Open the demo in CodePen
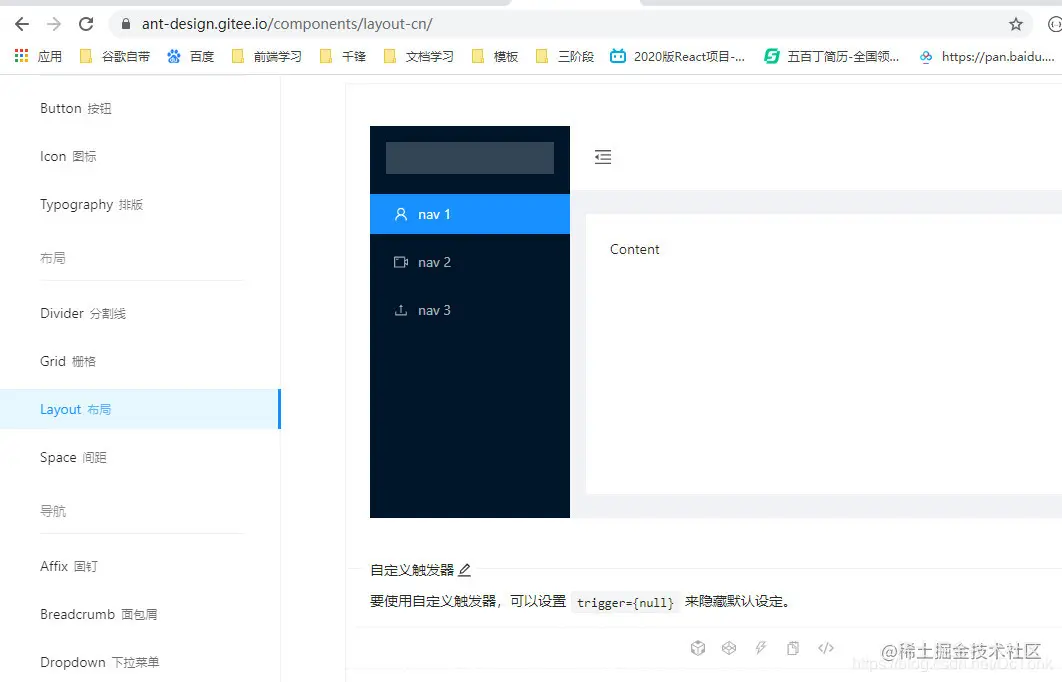Screen dimensions: 1062x682 (729, 647)
